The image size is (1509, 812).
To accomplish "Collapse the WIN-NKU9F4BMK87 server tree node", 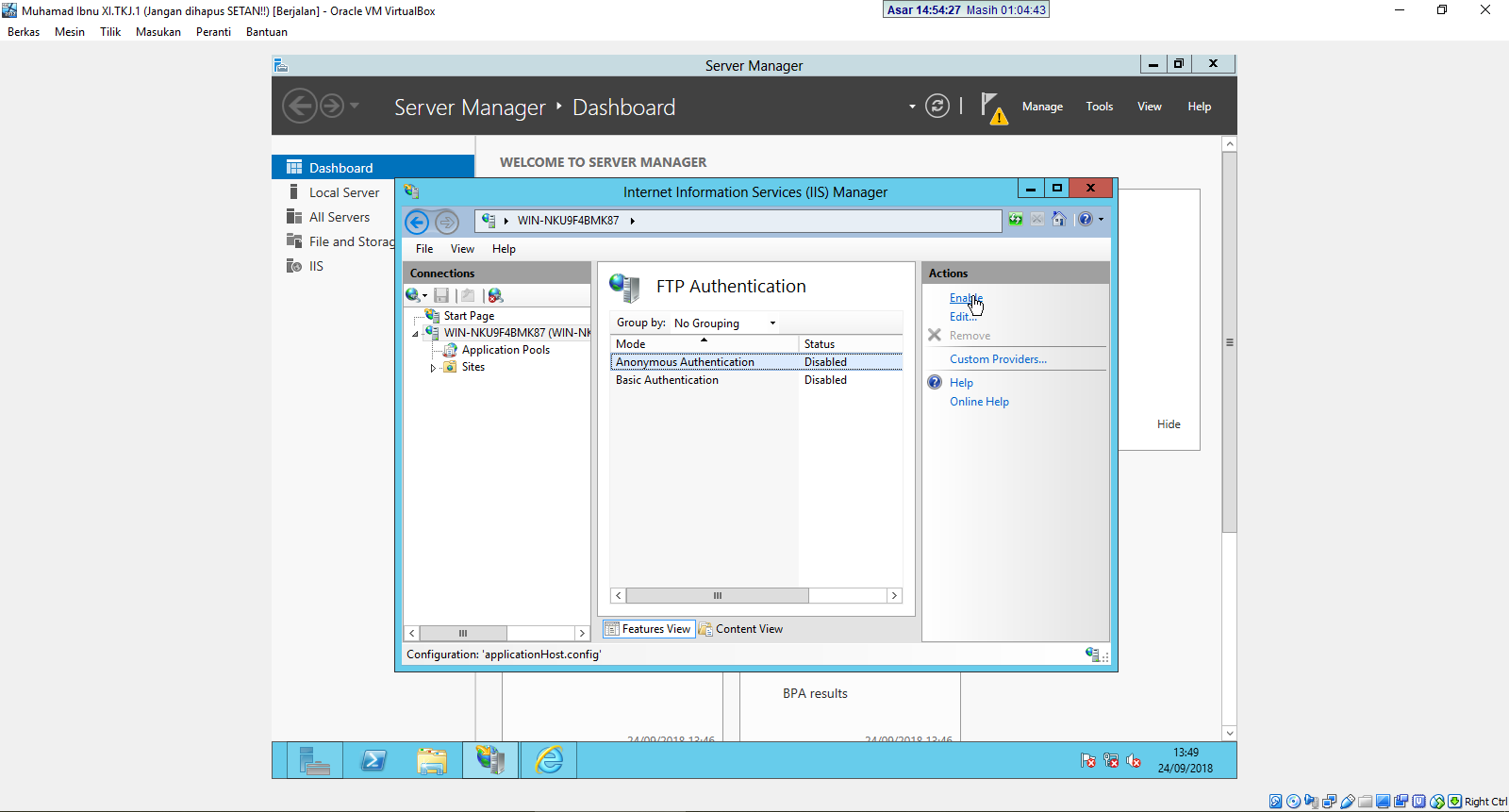I will (x=415, y=334).
